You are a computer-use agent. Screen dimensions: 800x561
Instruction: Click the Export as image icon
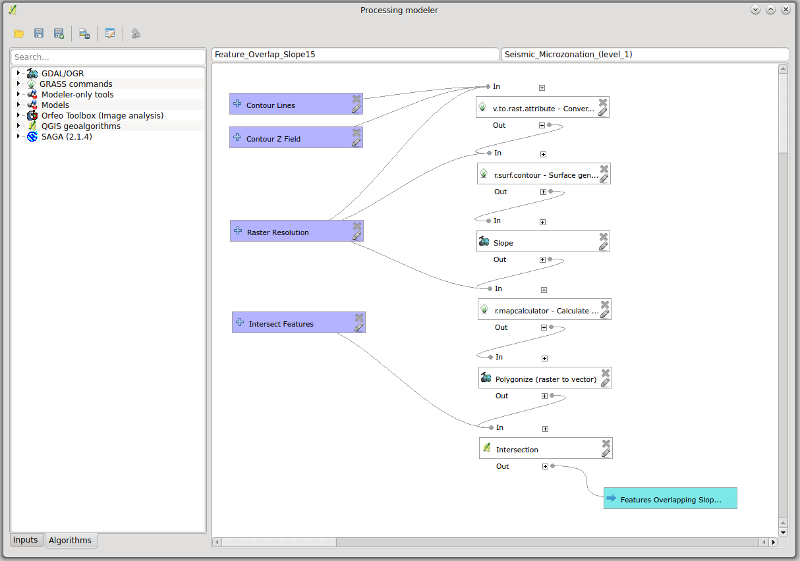[x=85, y=33]
